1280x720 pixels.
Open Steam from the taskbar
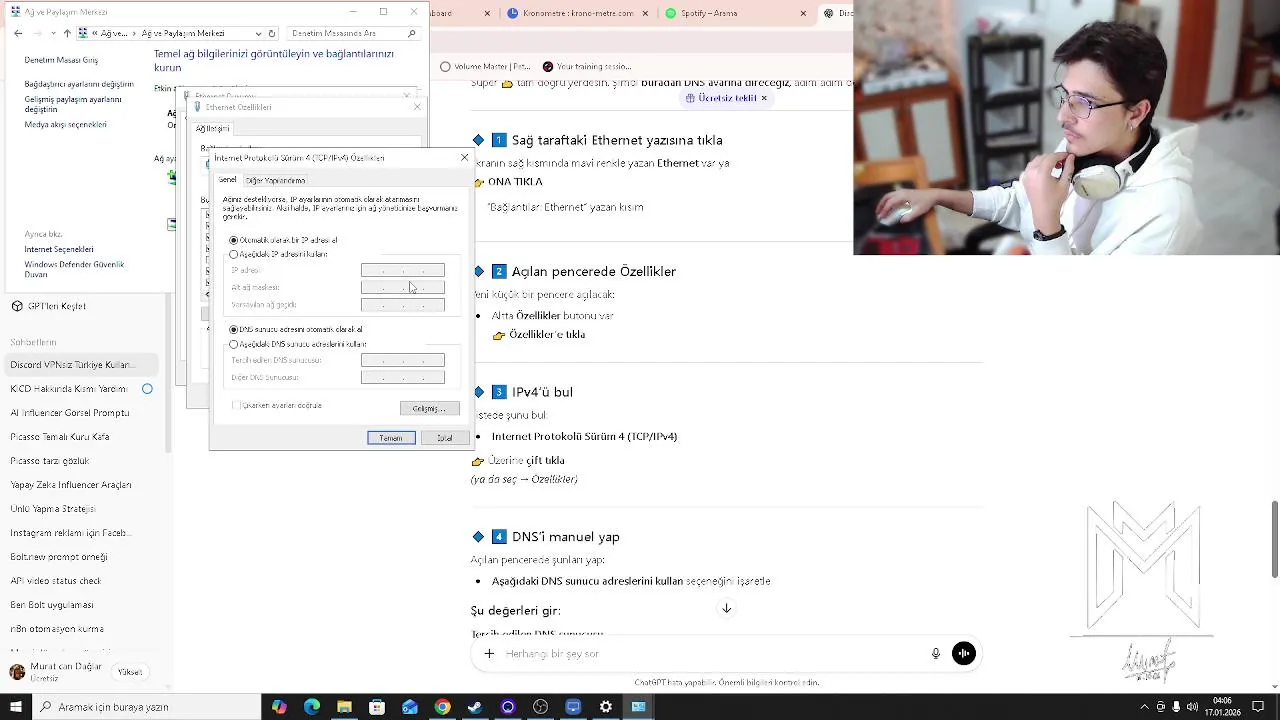(x=475, y=707)
